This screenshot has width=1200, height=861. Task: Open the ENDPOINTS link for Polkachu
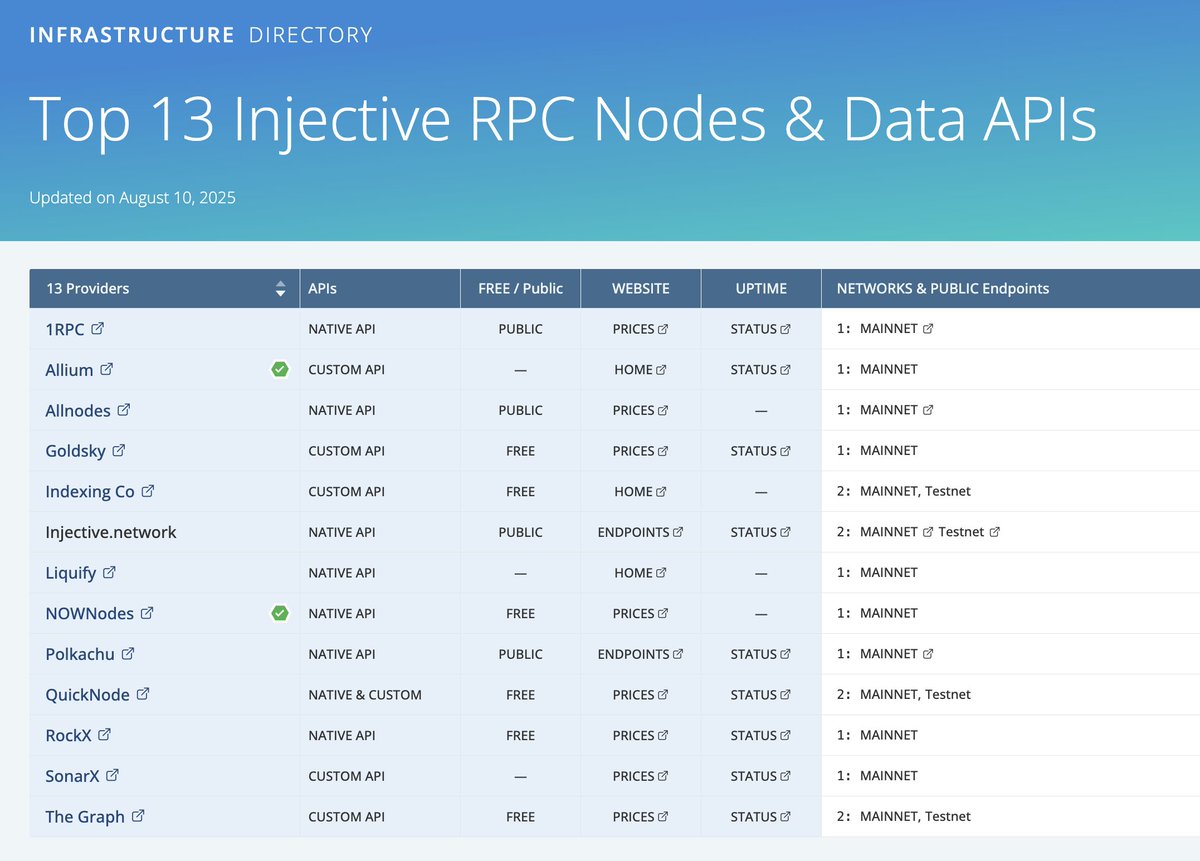[x=640, y=654]
